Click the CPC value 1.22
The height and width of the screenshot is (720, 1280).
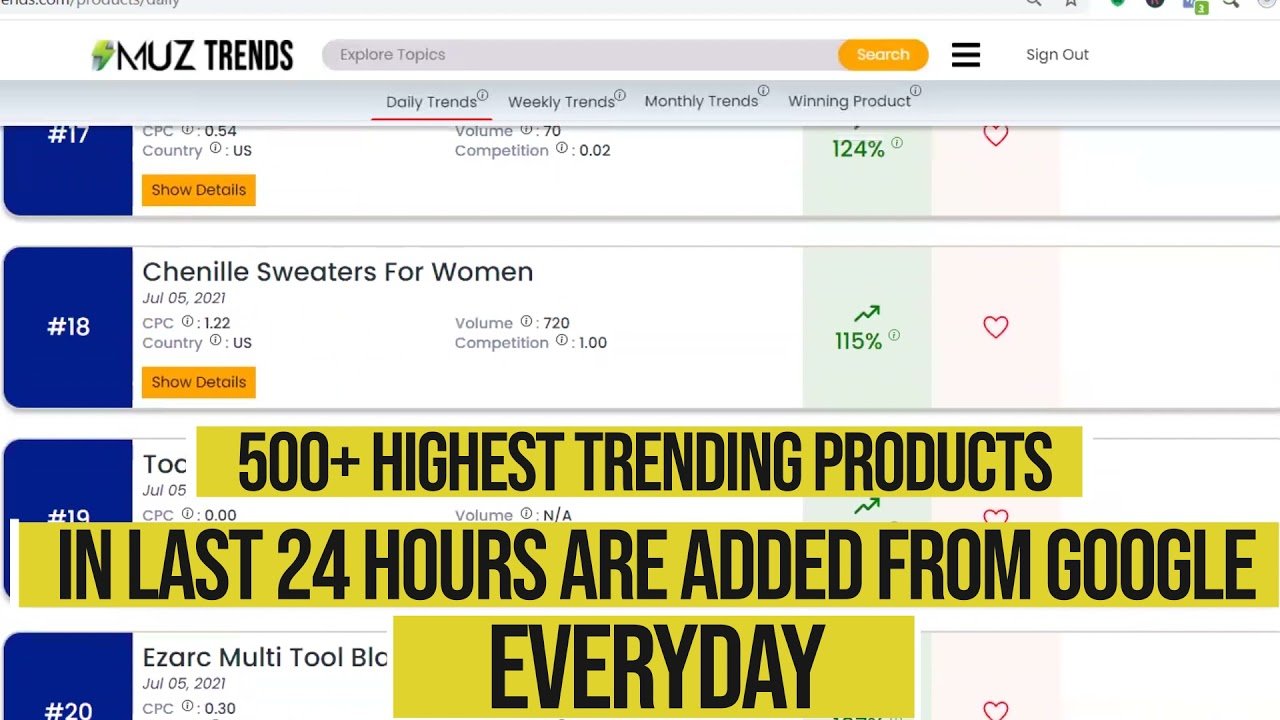[x=217, y=323]
